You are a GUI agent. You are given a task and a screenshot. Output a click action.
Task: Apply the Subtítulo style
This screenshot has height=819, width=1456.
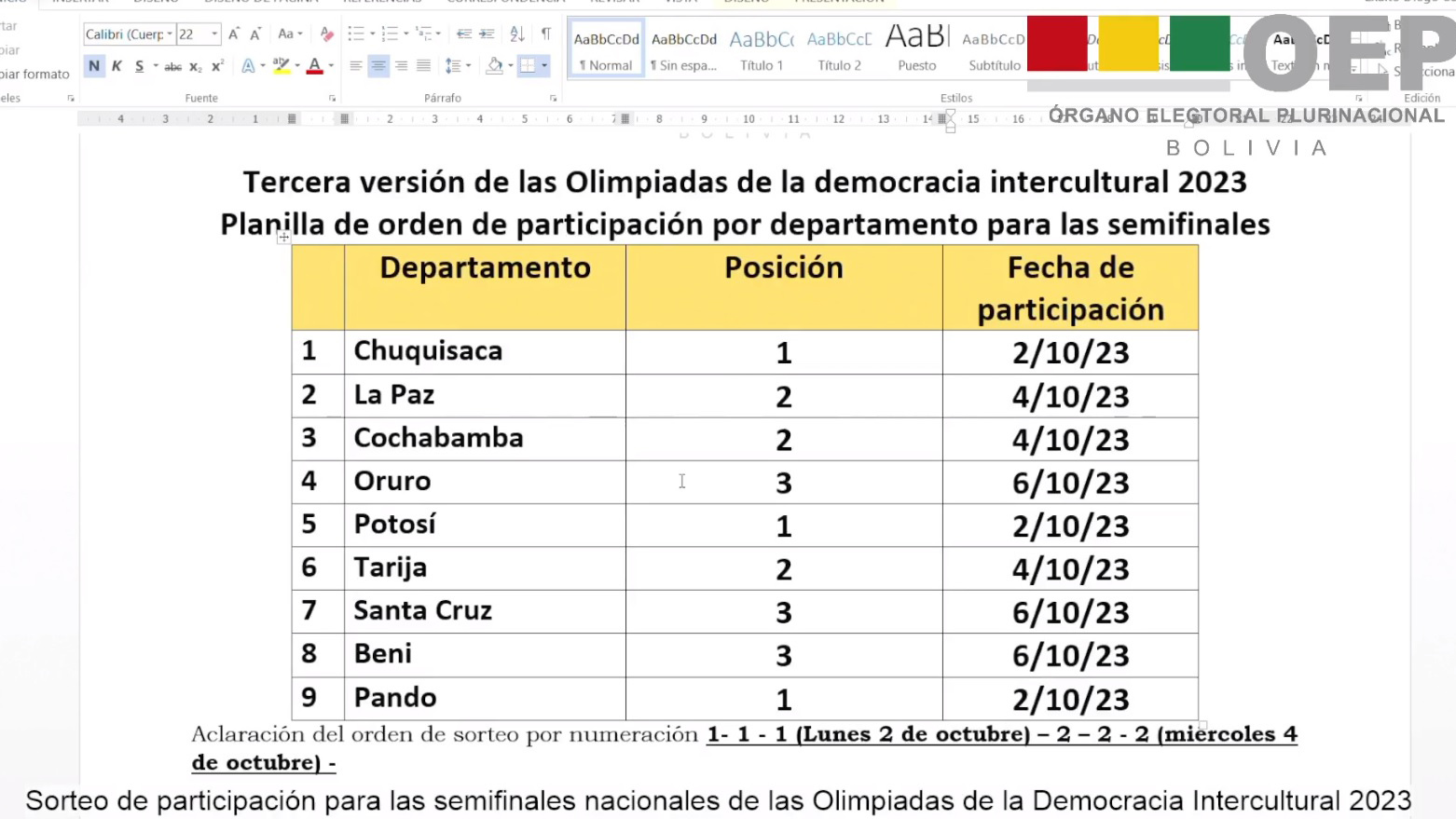994,51
